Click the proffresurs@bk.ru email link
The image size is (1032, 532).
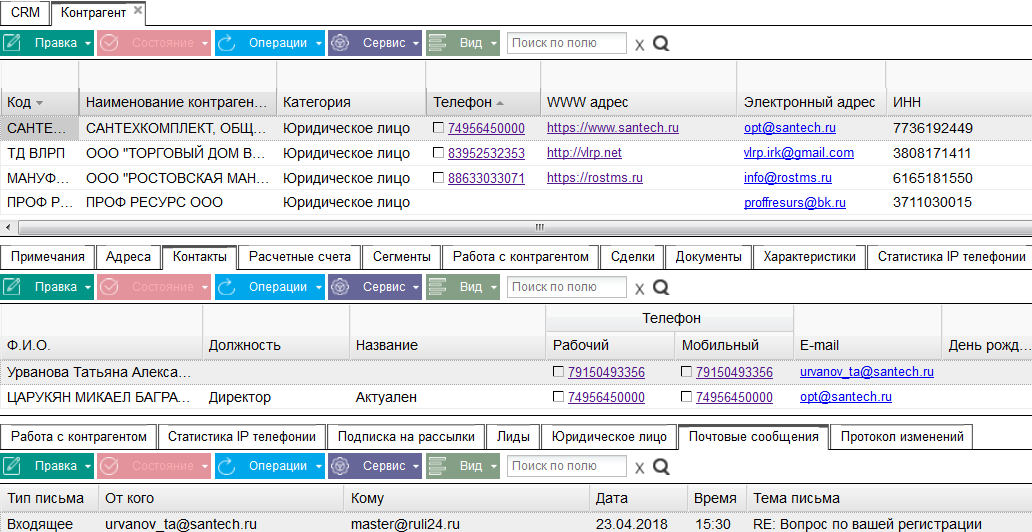tap(795, 203)
